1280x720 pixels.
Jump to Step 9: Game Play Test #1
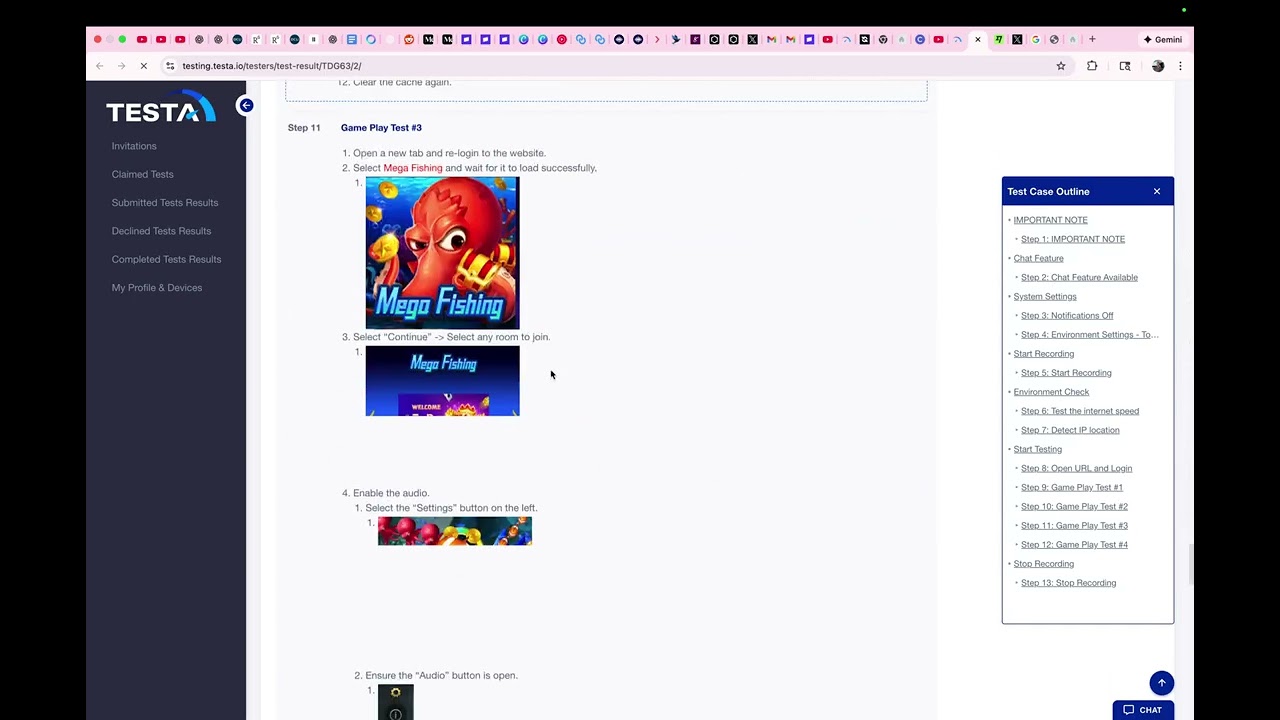tap(1071, 487)
